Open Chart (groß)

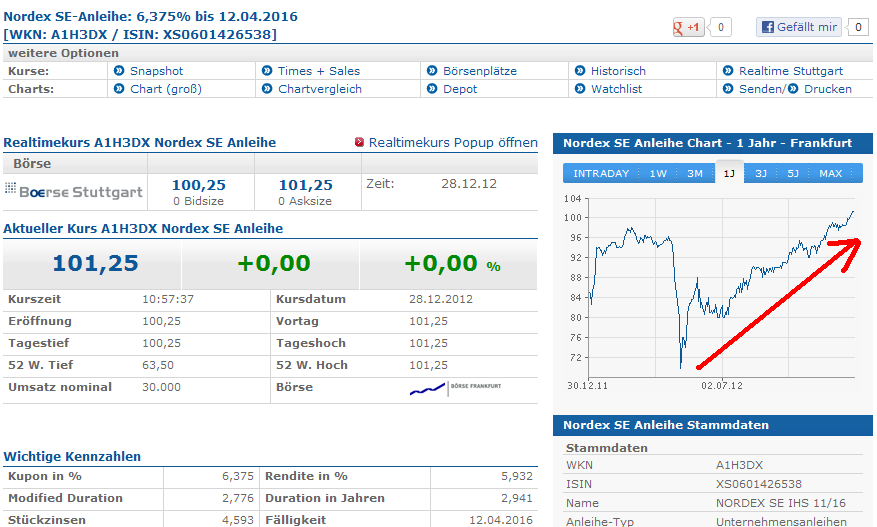(166, 89)
